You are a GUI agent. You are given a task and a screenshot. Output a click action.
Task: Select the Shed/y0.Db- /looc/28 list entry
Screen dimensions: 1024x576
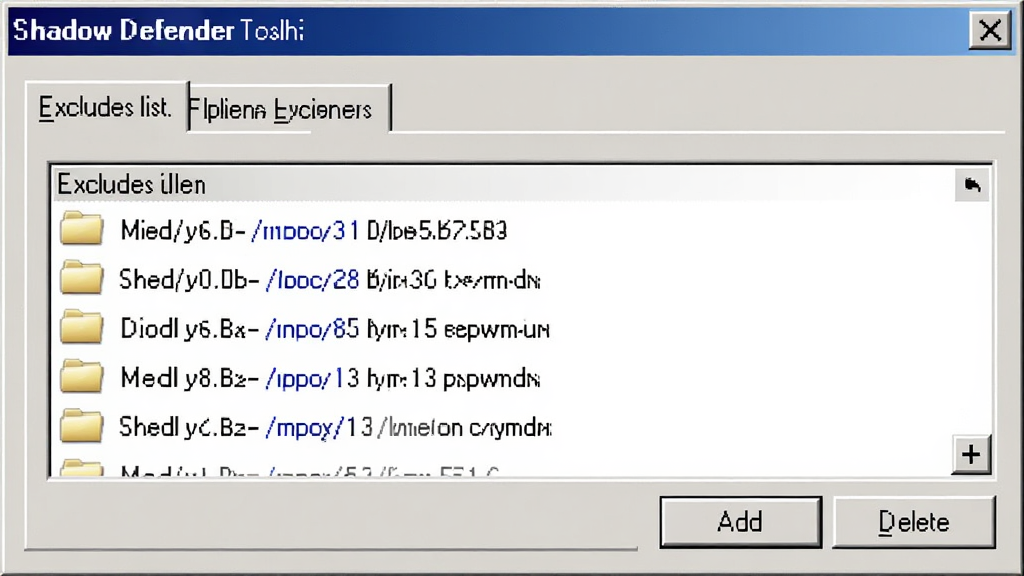click(x=521, y=280)
